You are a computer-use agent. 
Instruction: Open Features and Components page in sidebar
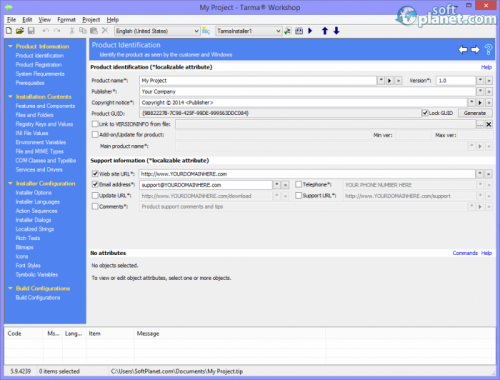pos(45,106)
